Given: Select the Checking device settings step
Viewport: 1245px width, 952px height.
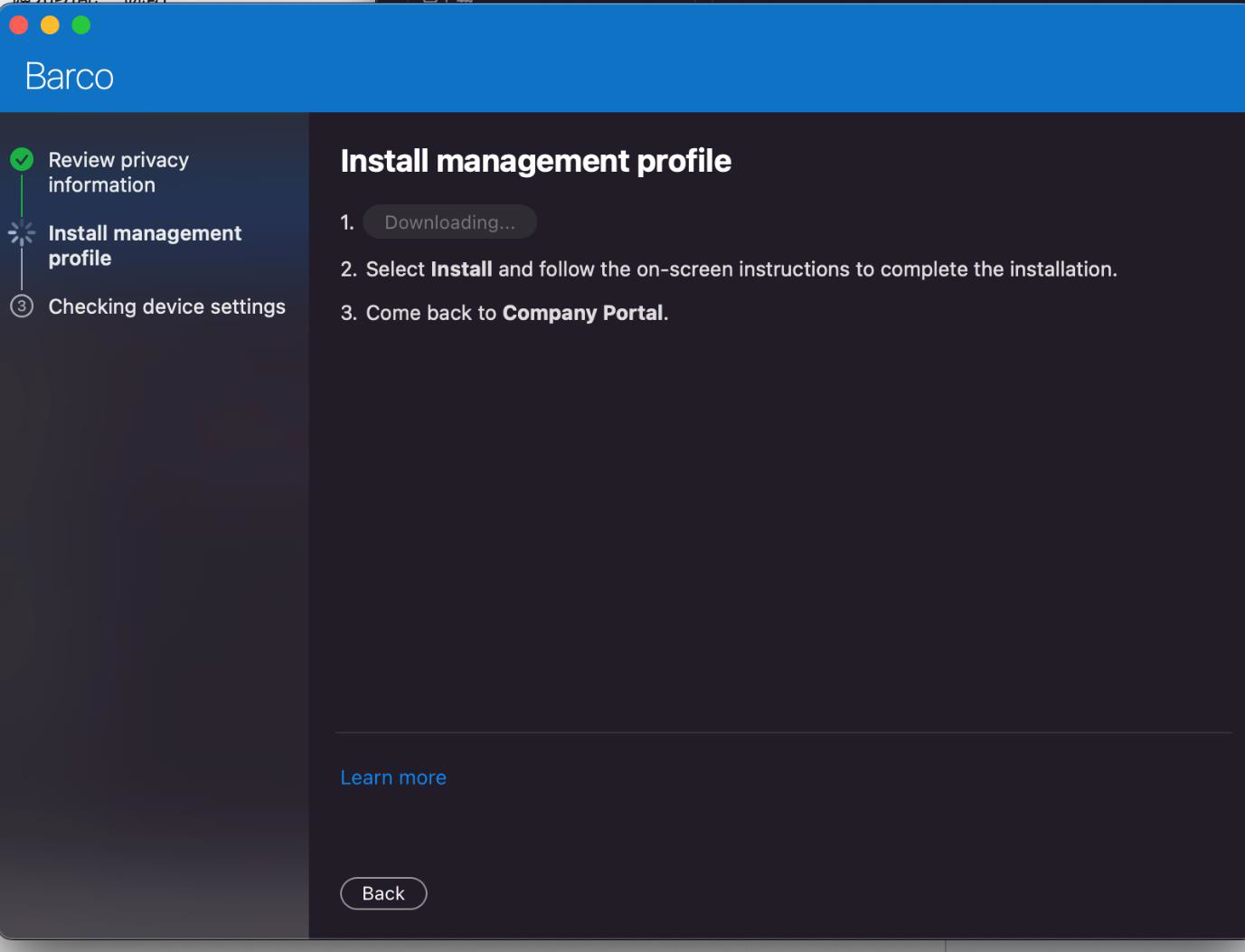Looking at the screenshot, I should pyautogui.click(x=166, y=306).
